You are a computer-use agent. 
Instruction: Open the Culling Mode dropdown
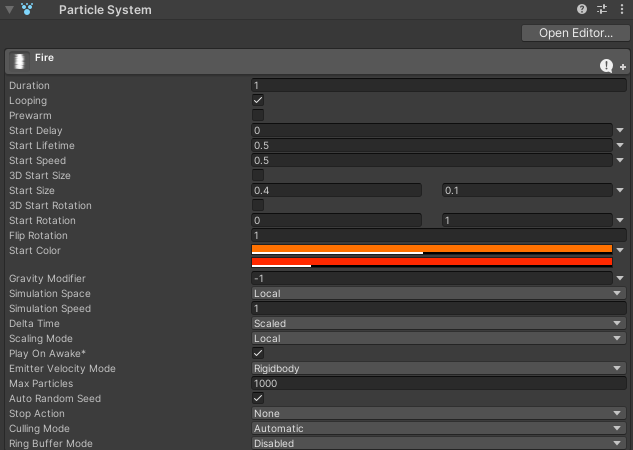(438, 429)
